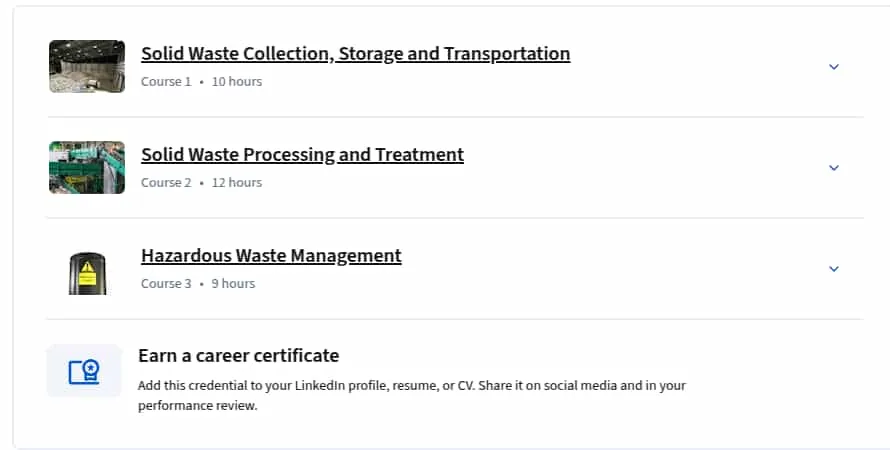The image size is (890, 450).
Task: Click the 'Course 1' label
Action: (166, 82)
